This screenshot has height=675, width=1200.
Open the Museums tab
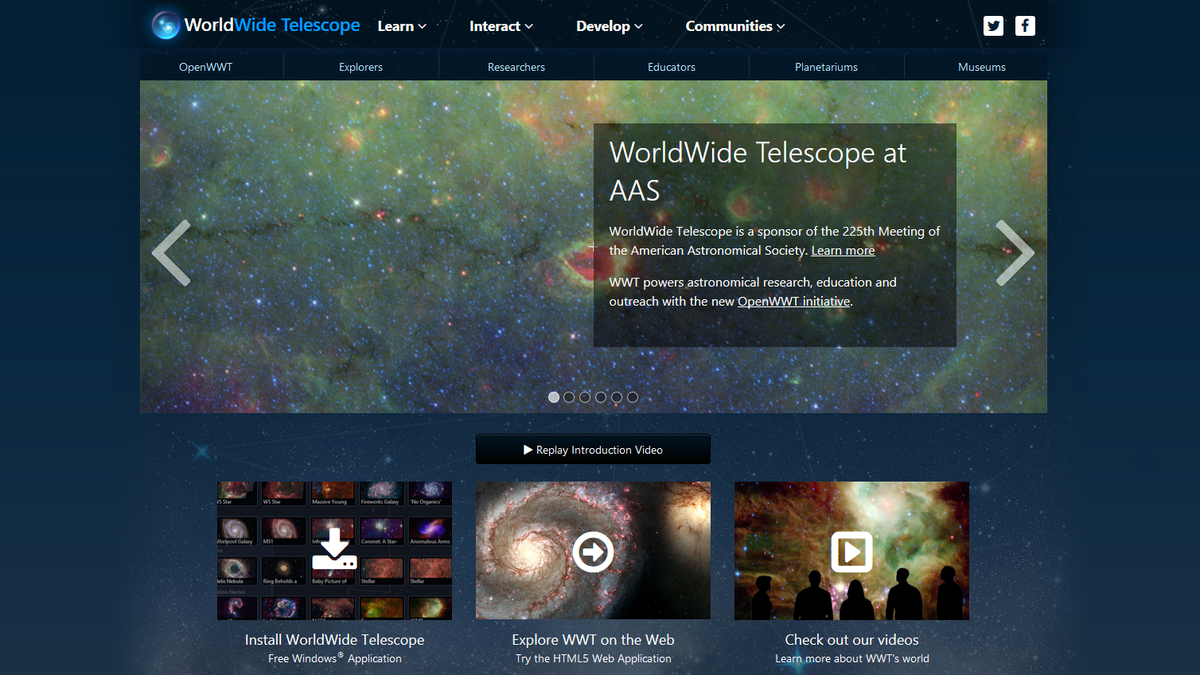(982, 67)
